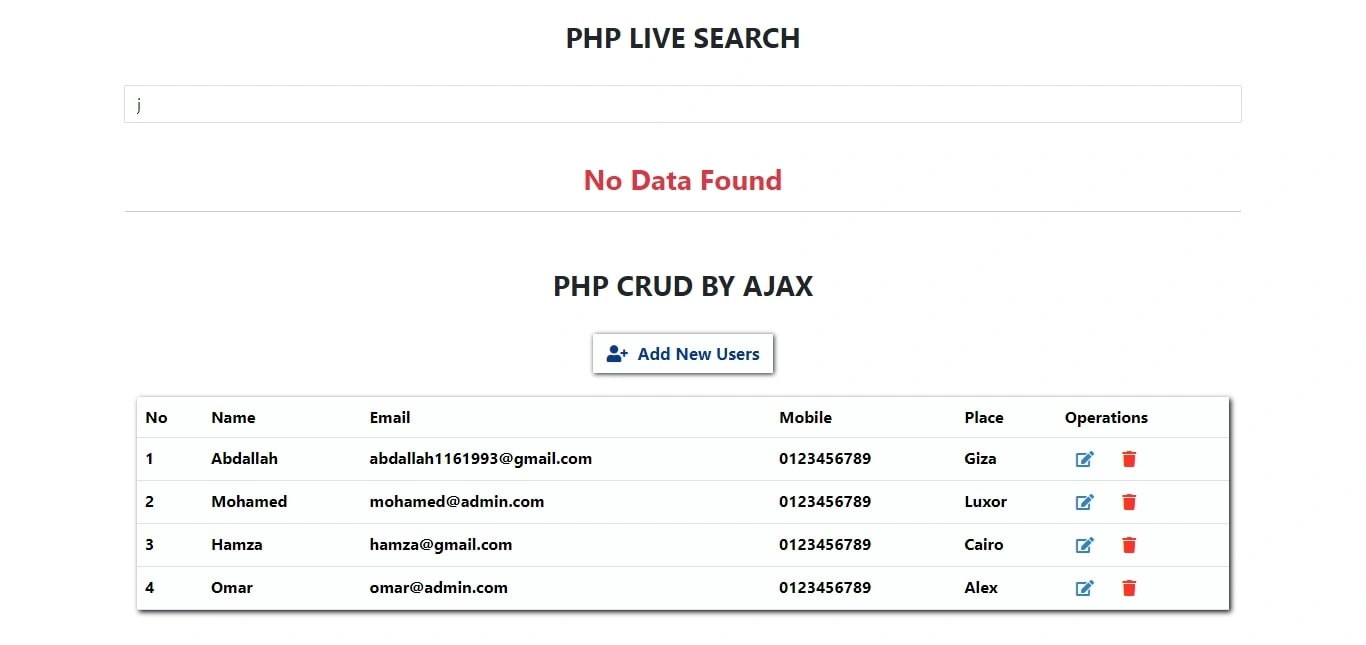The height and width of the screenshot is (645, 1366).
Task: Edit the Mohamed user row
Action: click(1085, 502)
